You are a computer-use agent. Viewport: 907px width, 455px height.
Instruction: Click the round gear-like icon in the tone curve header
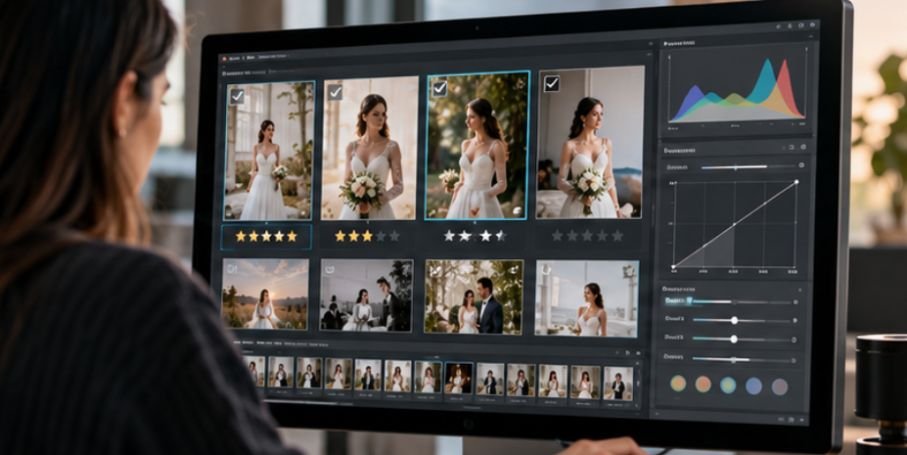pos(803,148)
